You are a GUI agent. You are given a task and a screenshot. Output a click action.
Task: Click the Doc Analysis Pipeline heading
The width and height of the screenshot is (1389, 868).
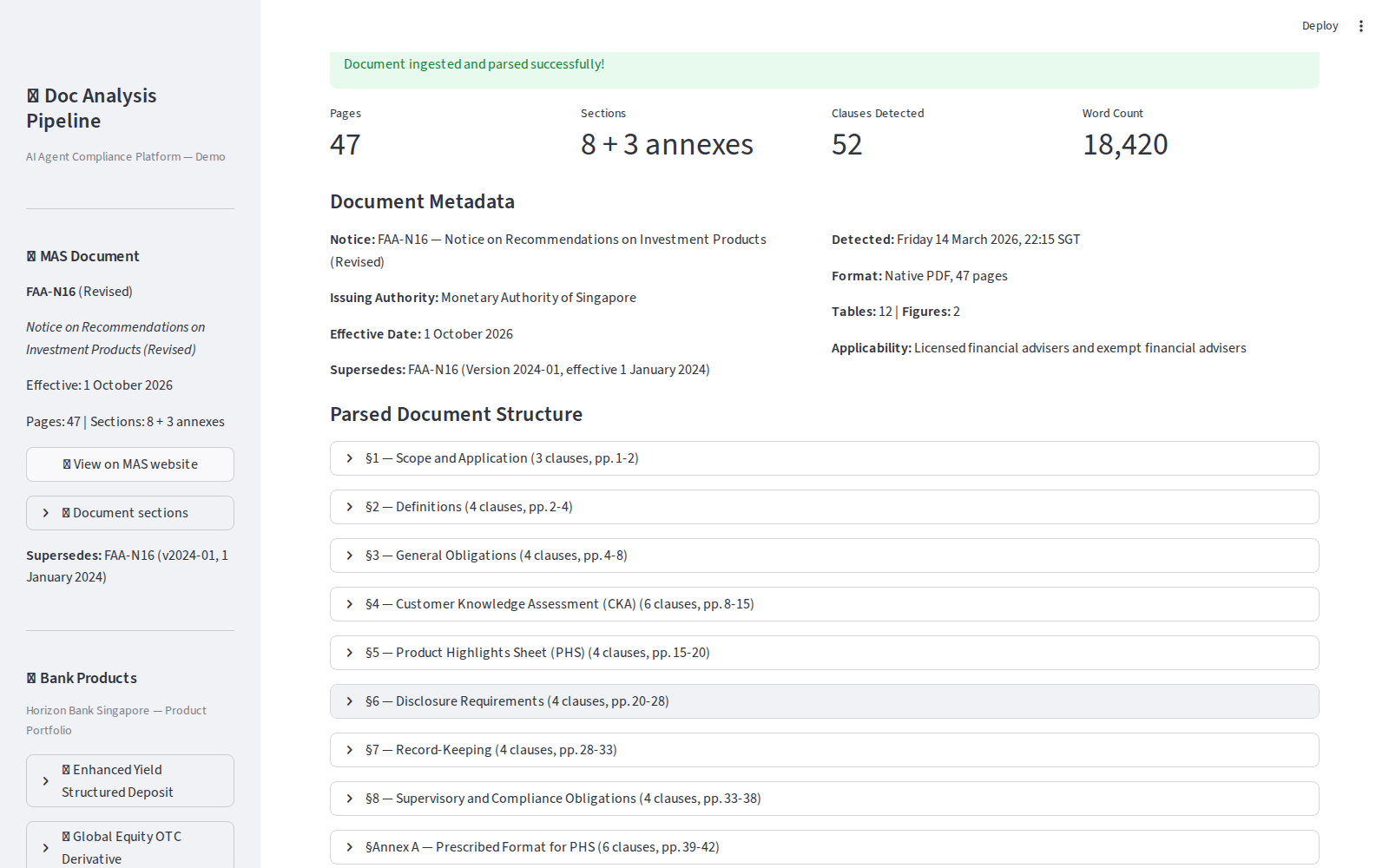tap(91, 108)
